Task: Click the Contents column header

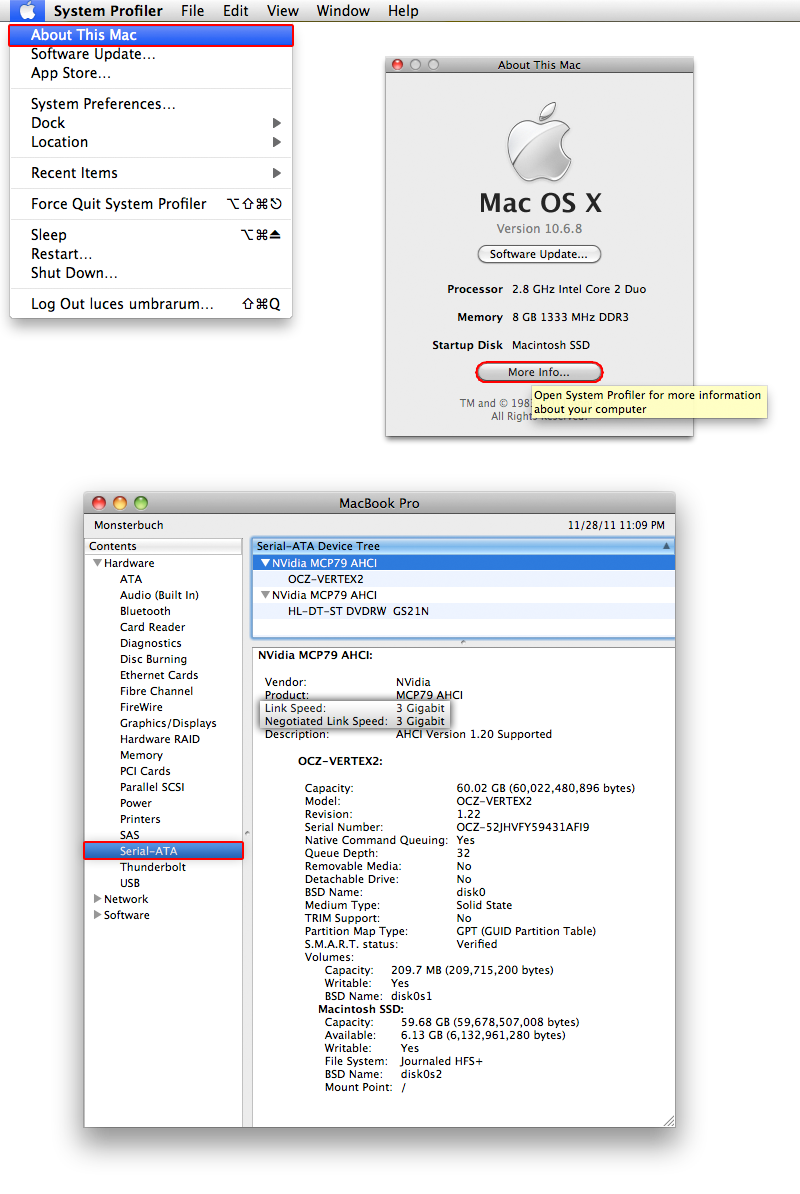Action: [x=163, y=546]
